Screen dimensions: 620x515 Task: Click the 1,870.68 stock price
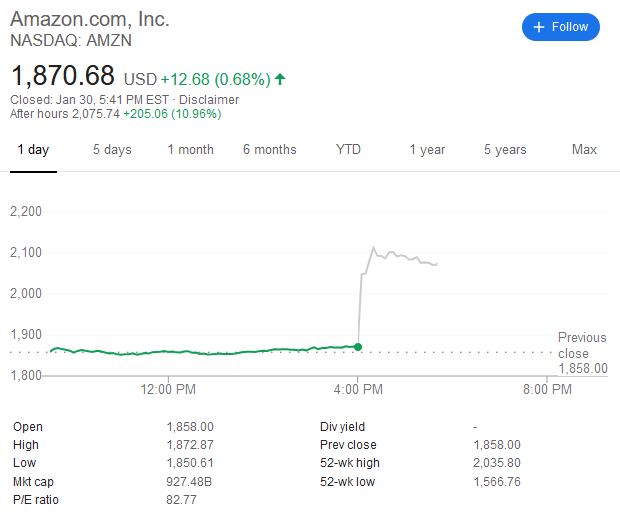(63, 76)
